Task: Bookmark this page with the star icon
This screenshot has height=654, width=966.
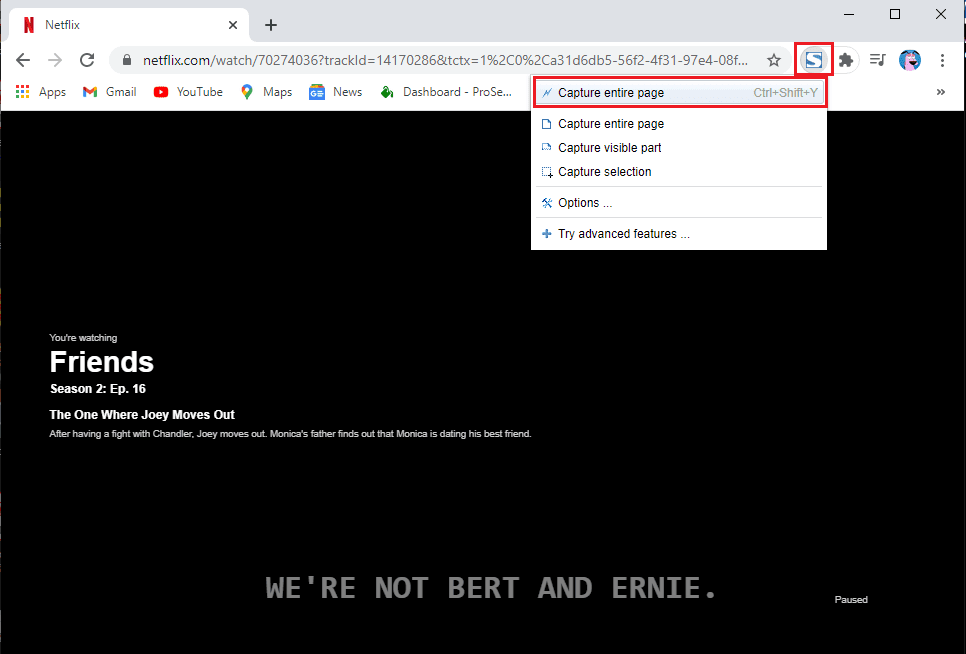Action: click(x=774, y=60)
